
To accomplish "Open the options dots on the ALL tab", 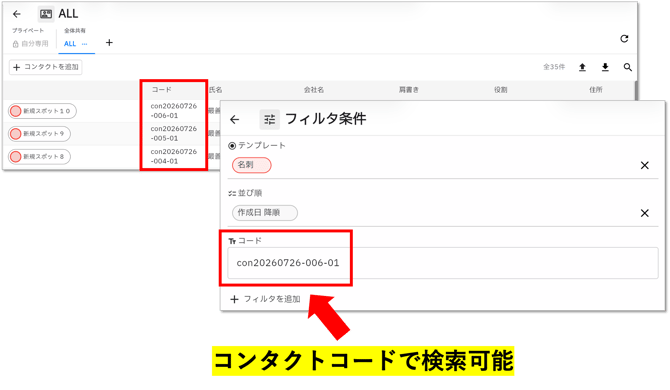I will (85, 44).
